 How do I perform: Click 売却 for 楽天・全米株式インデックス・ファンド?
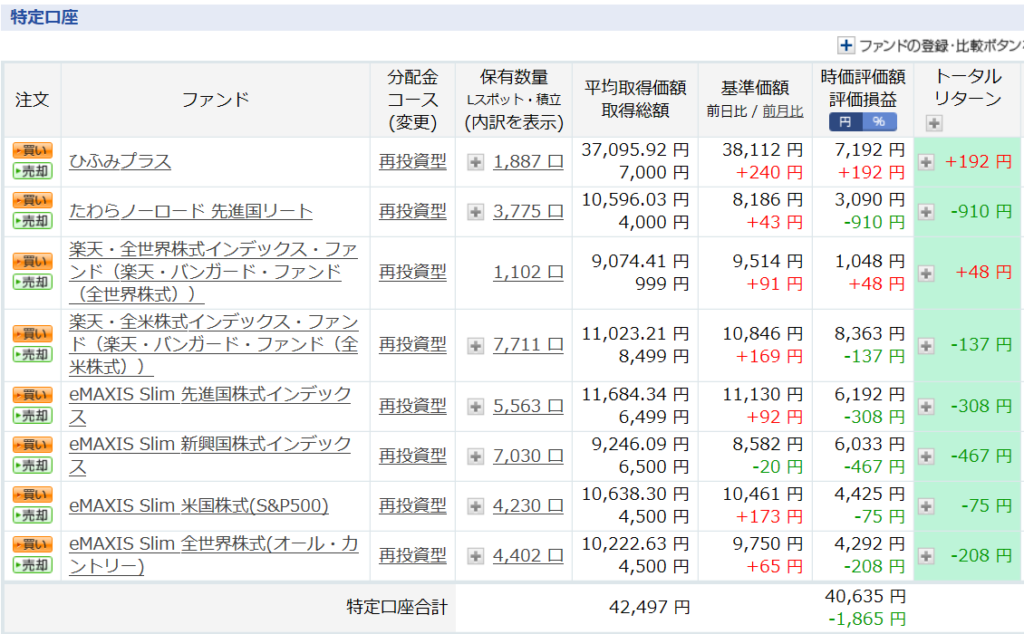coord(32,355)
